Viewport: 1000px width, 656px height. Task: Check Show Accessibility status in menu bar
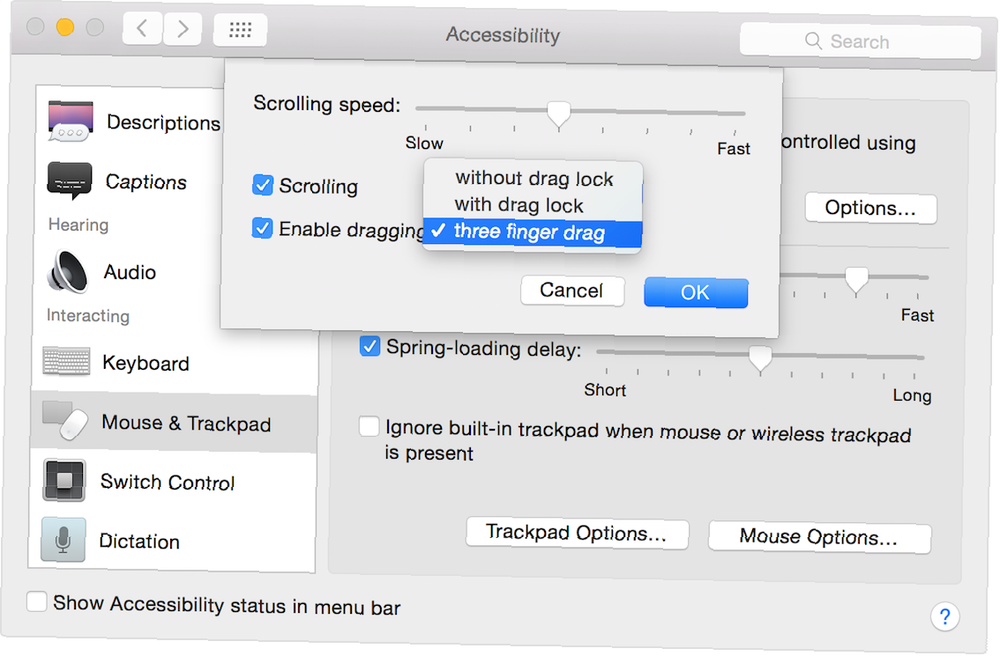coord(36,601)
